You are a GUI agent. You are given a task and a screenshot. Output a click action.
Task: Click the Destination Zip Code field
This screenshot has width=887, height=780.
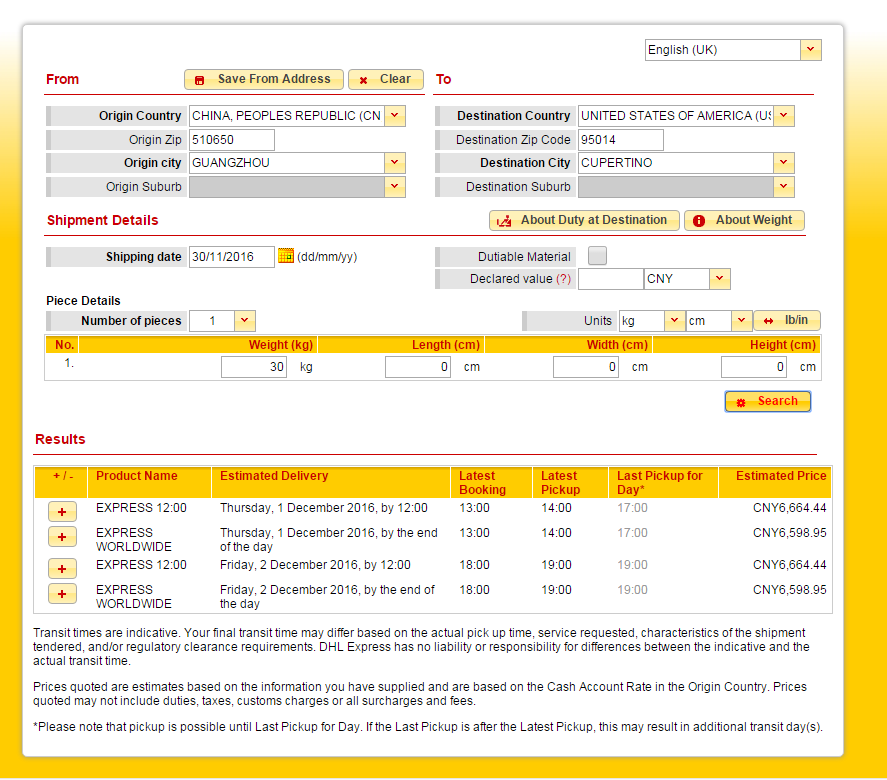tap(621, 140)
